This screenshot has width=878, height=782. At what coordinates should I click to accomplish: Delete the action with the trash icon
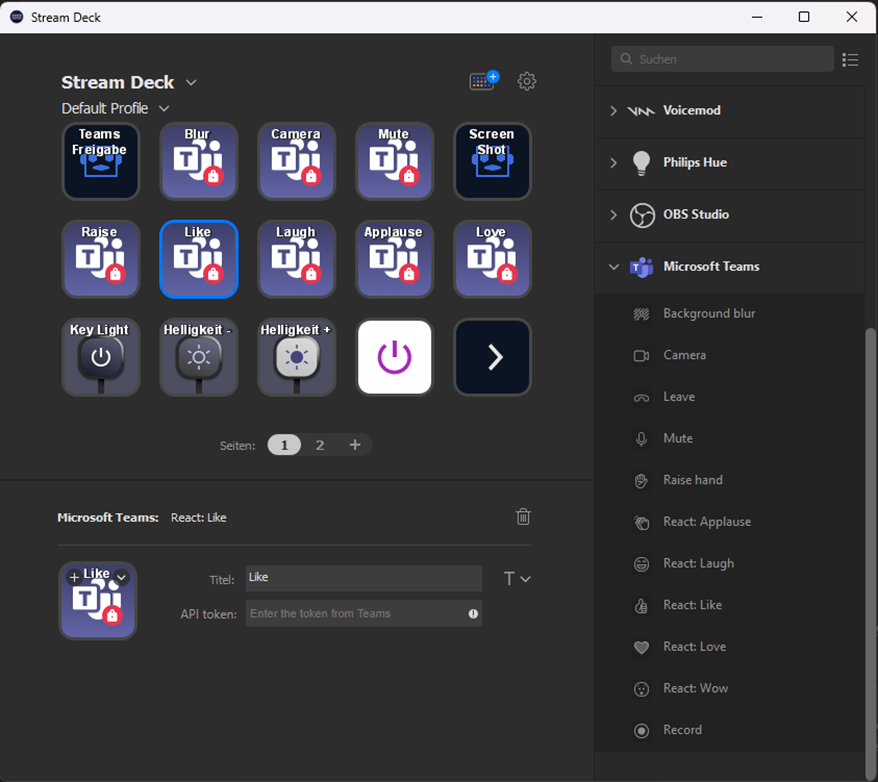[523, 517]
